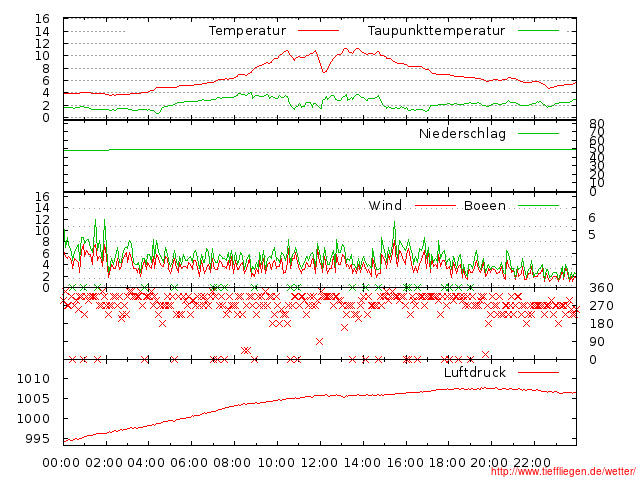Click the 04:00 time axis label
640x480 pixels.
[146, 462]
